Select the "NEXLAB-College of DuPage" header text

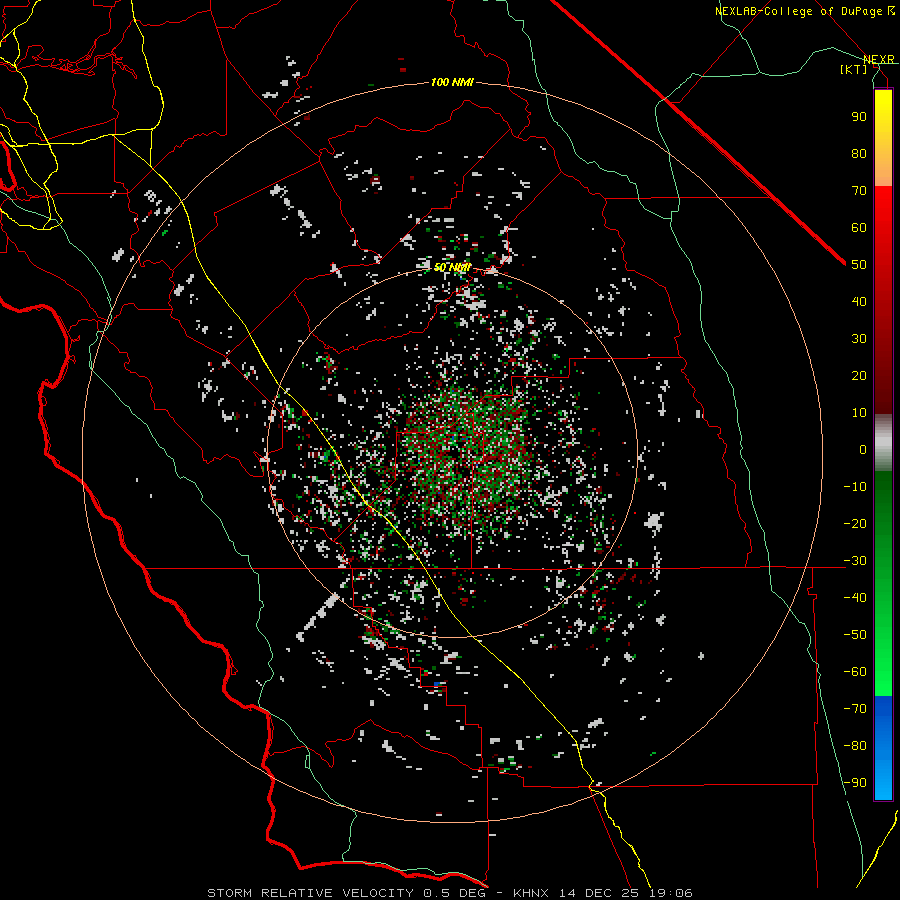[800, 11]
